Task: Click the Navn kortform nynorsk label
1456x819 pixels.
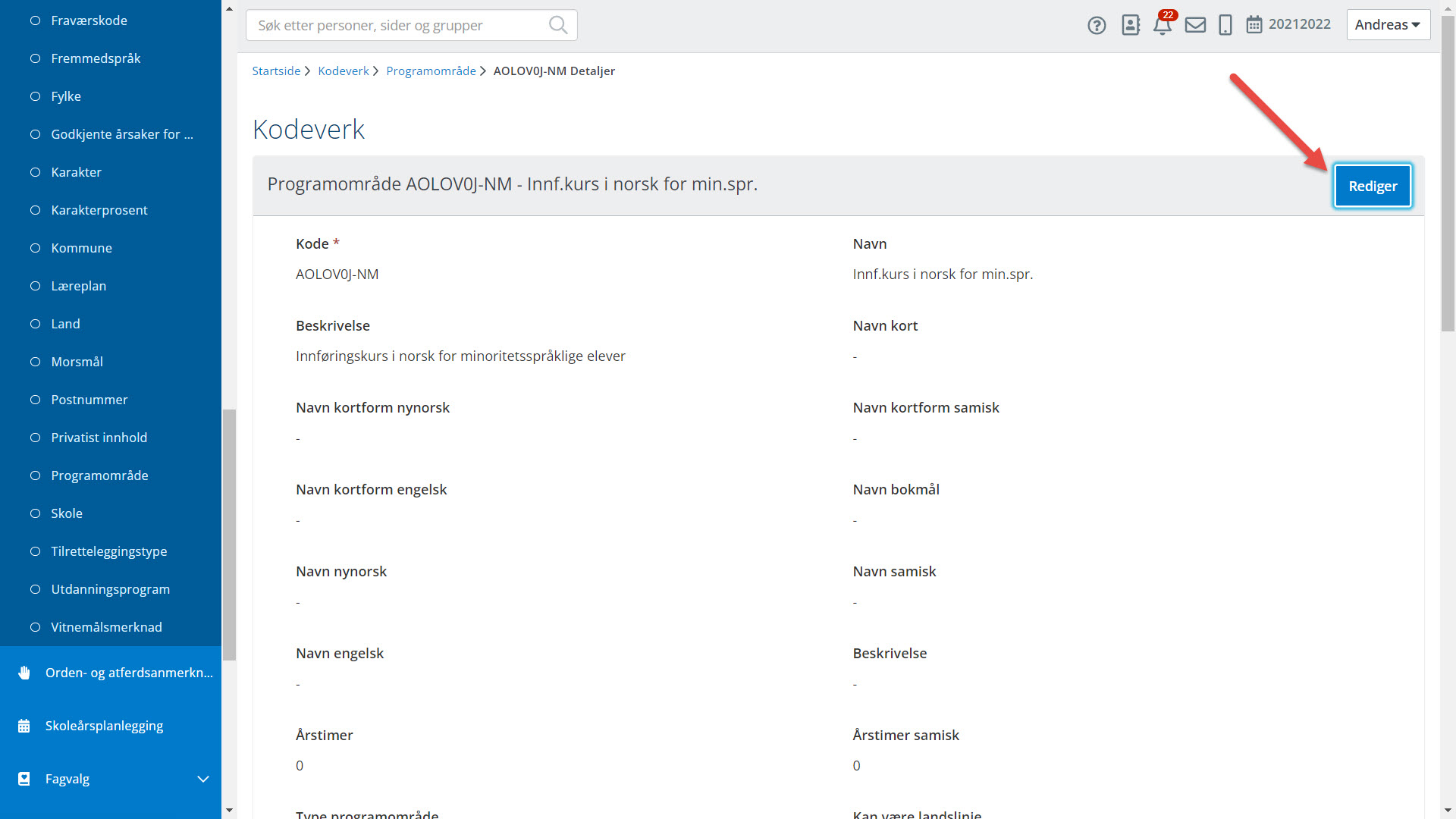Action: [372, 408]
